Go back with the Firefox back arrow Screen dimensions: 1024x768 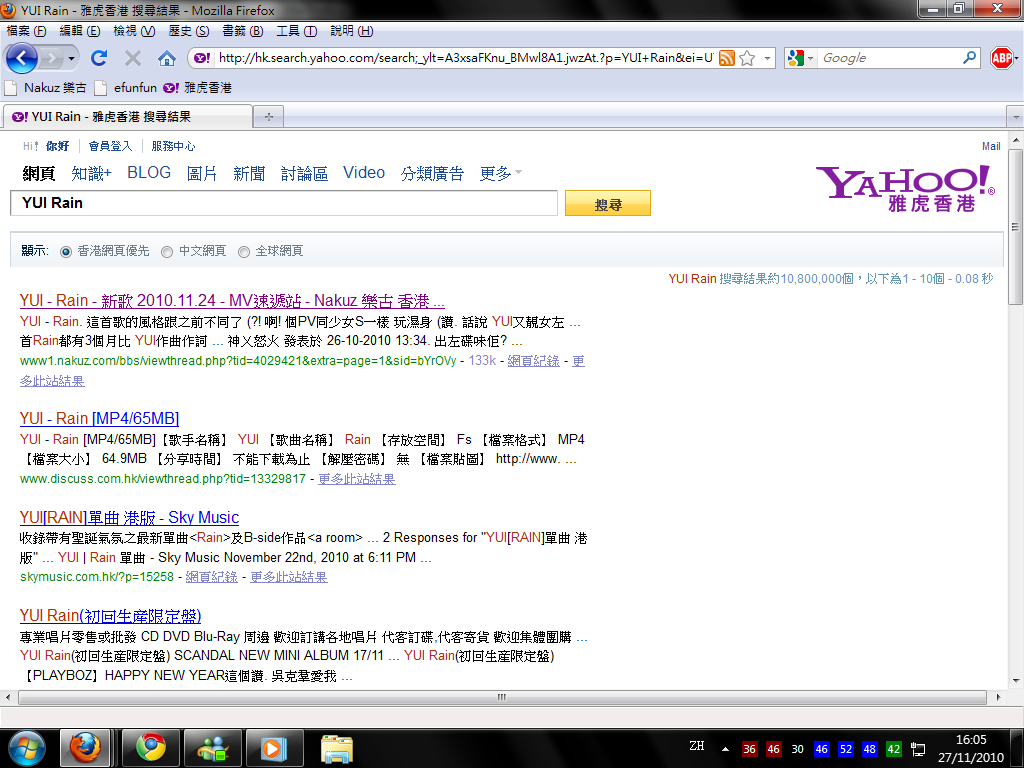22,59
